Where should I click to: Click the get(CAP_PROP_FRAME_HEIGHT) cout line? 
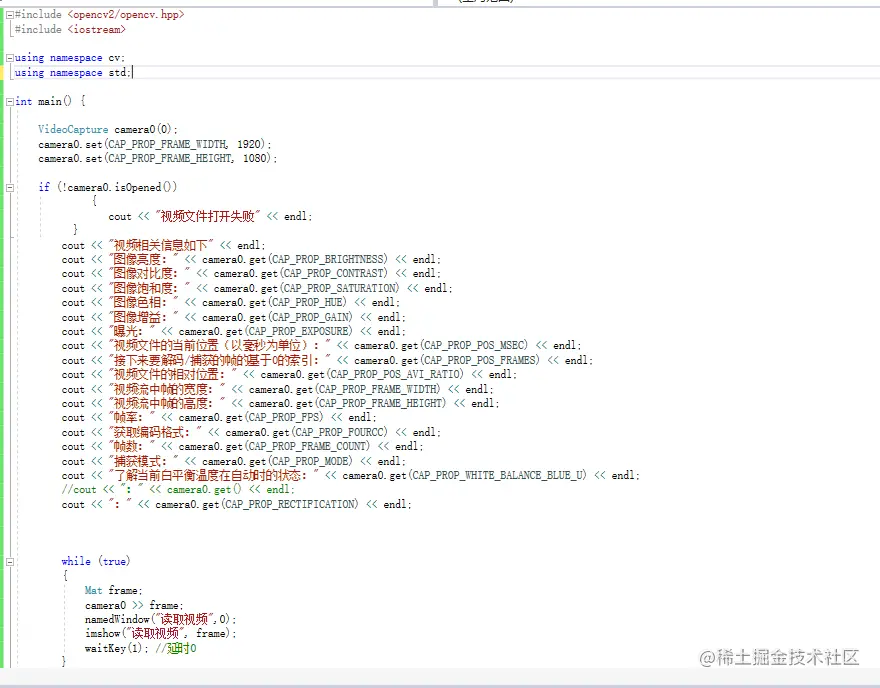281,403
